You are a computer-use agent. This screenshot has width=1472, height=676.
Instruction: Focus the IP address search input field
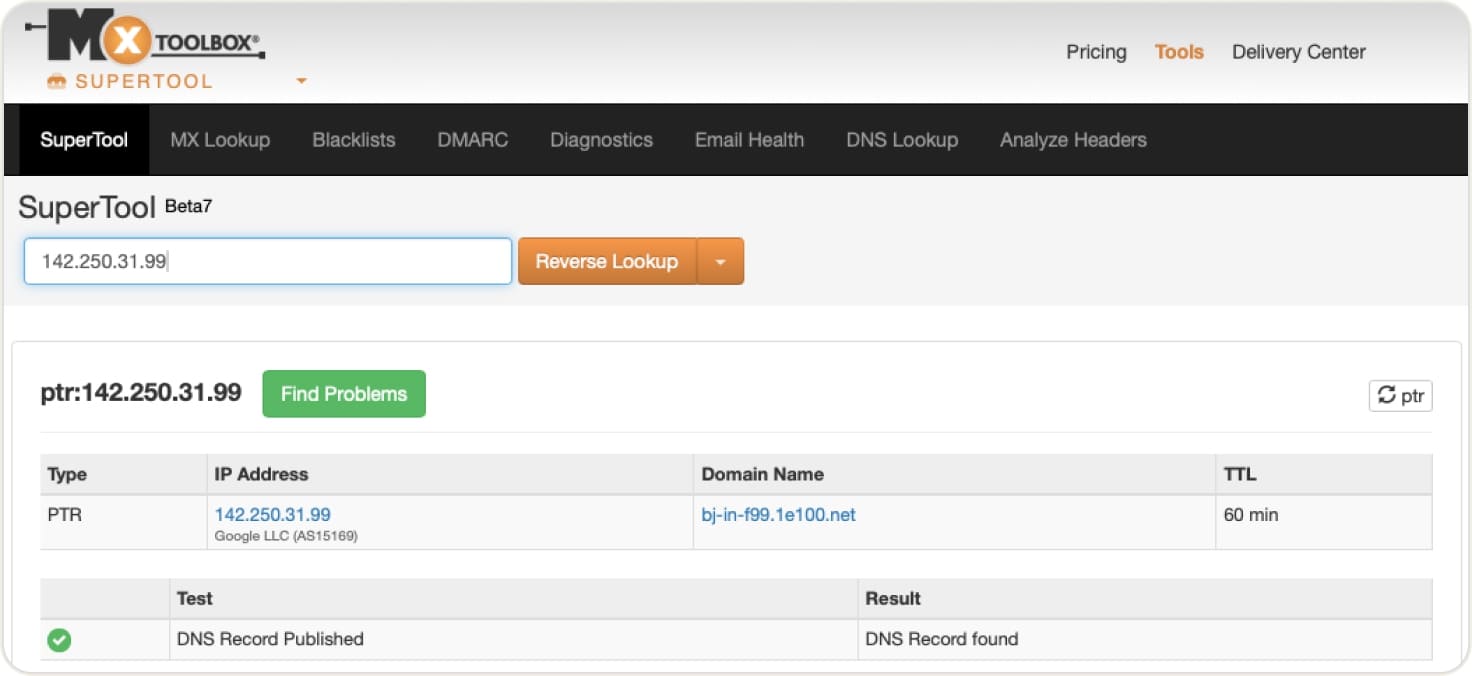pos(268,261)
